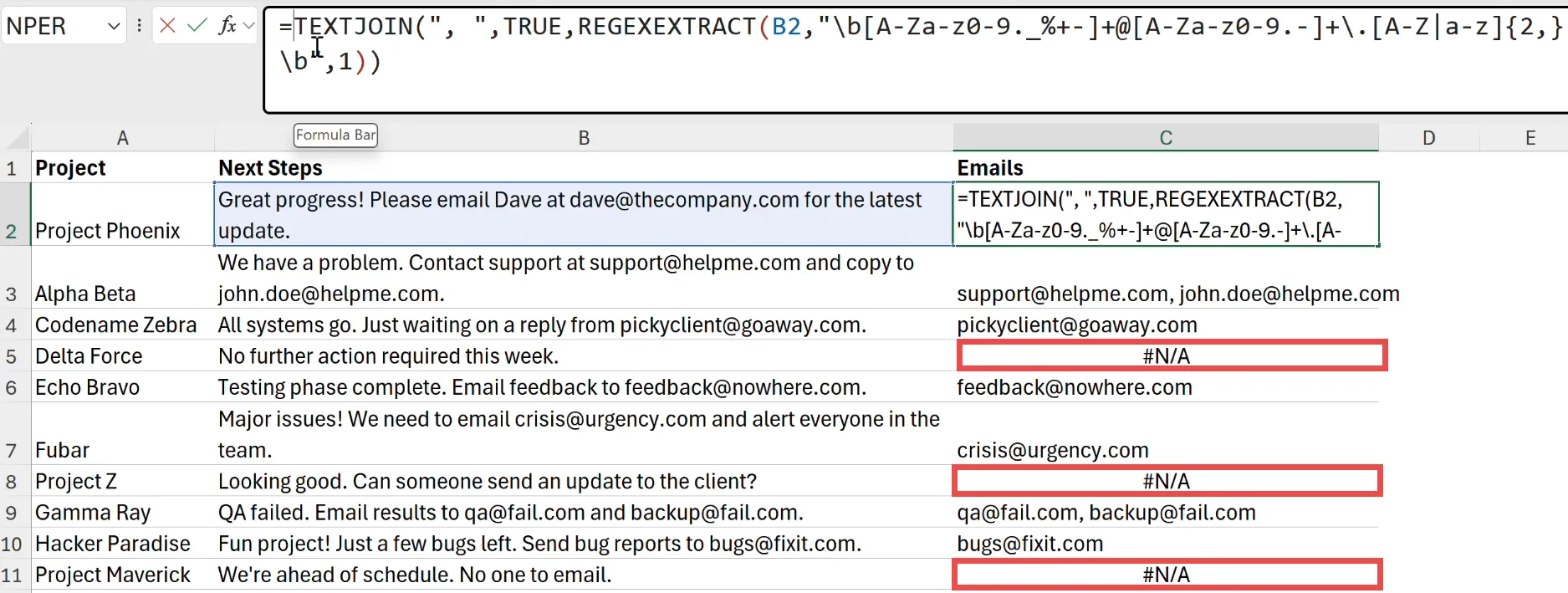Viewport: 1568px width, 593px height.
Task: Select column C header
Action: pos(1166,138)
